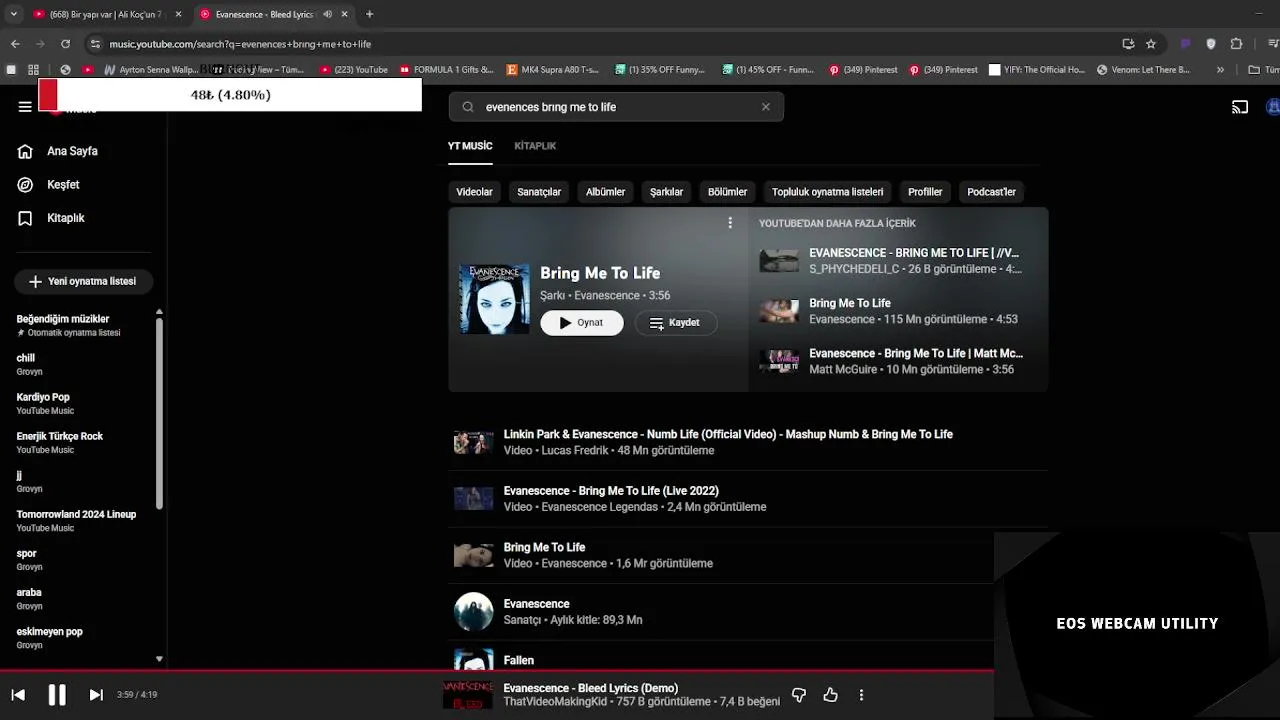
Task: Filter results by Topluluk oynatma listeleri
Action: (x=827, y=192)
